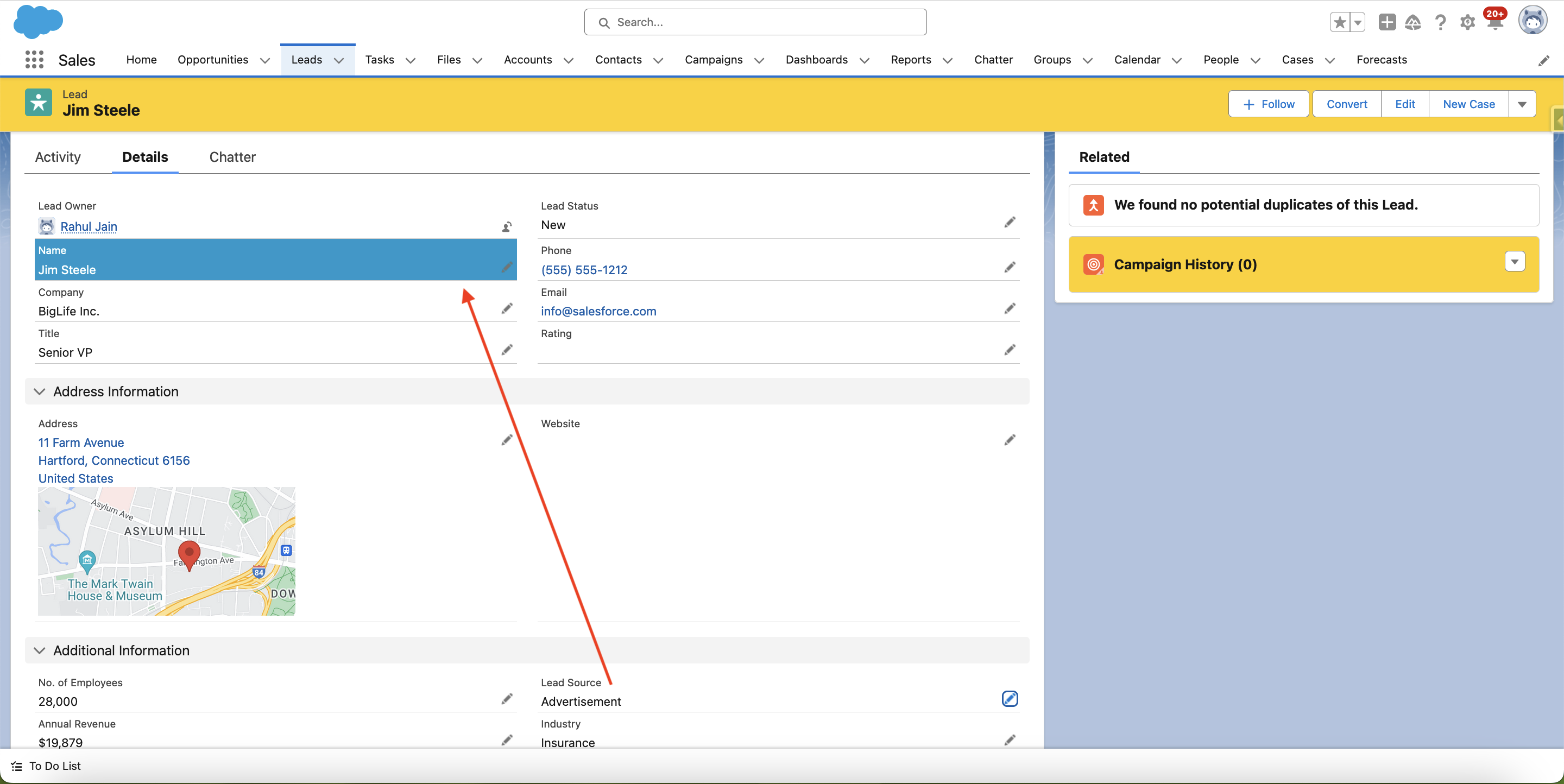Click the info@salesforce.com email link
This screenshot has height=784, width=1564.
tap(598, 311)
